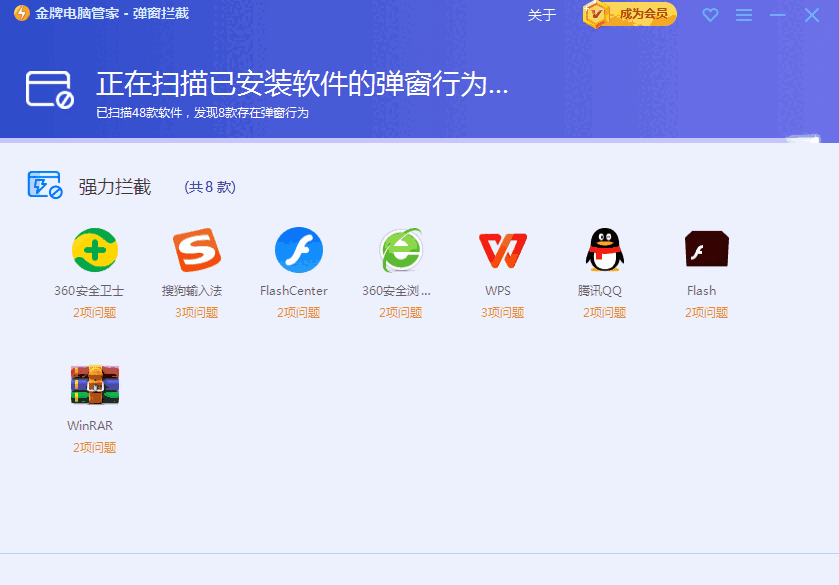839x585 pixels.
Task: Click the 金牌电脑管家 logo in the titlebar
Action: pyautogui.click(x=22, y=14)
